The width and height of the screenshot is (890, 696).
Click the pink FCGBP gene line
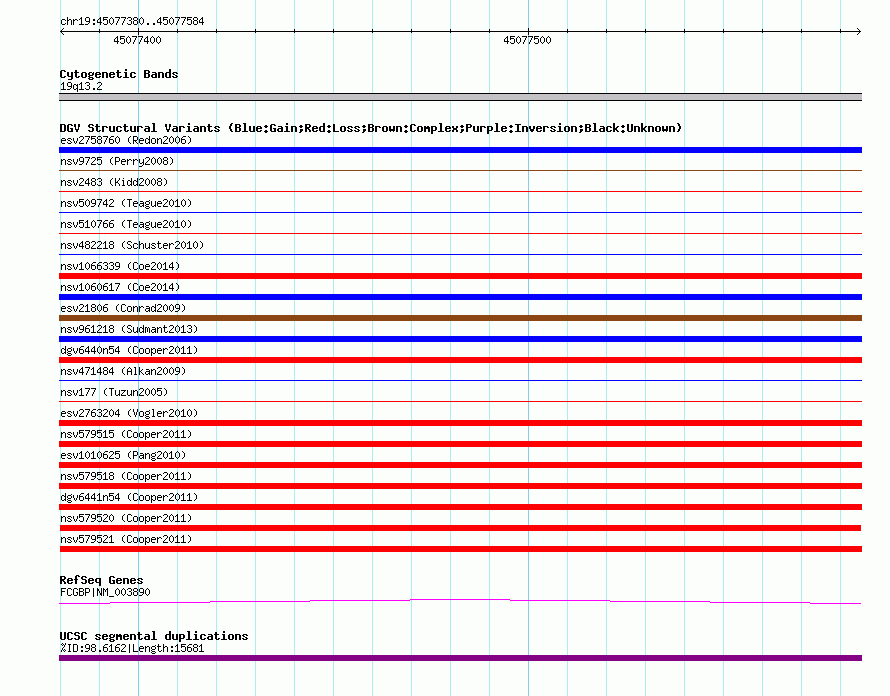click(460, 601)
